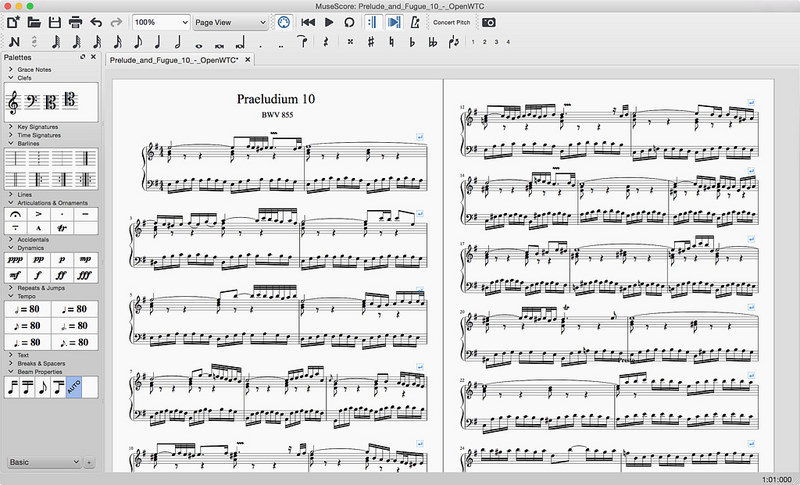The image size is (800, 485).
Task: Insert a rest with the rest icon
Action: tap(326, 42)
